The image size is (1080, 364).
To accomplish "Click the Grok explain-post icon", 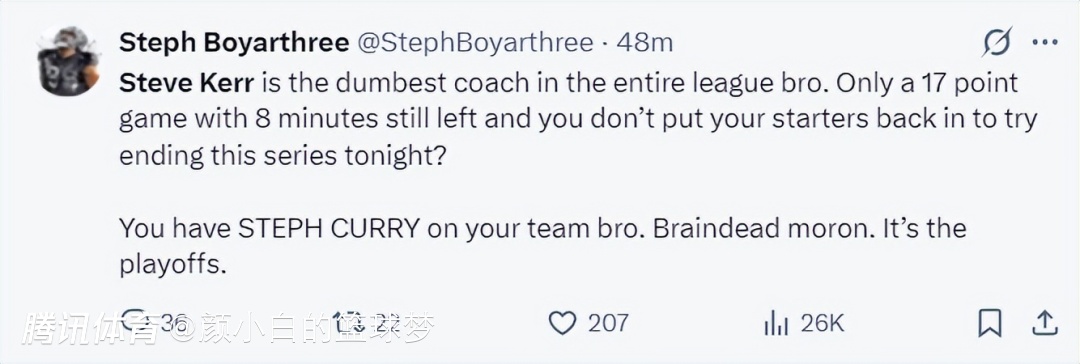I will (x=997, y=42).
